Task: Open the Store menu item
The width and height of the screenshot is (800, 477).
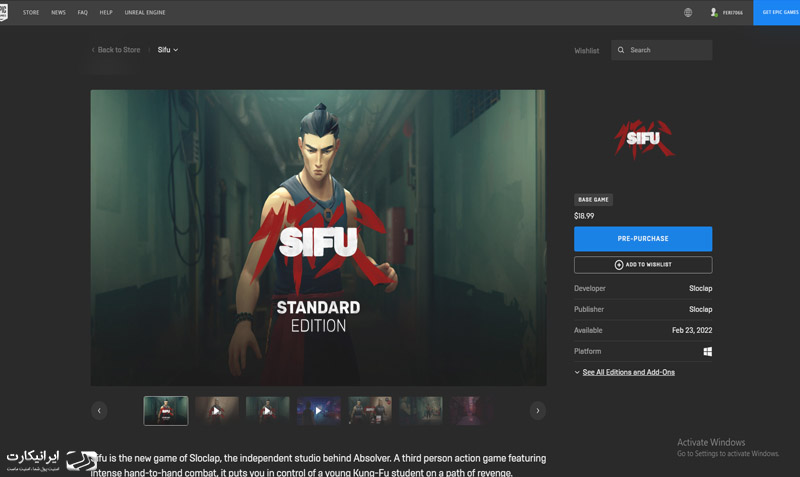Action: click(31, 12)
